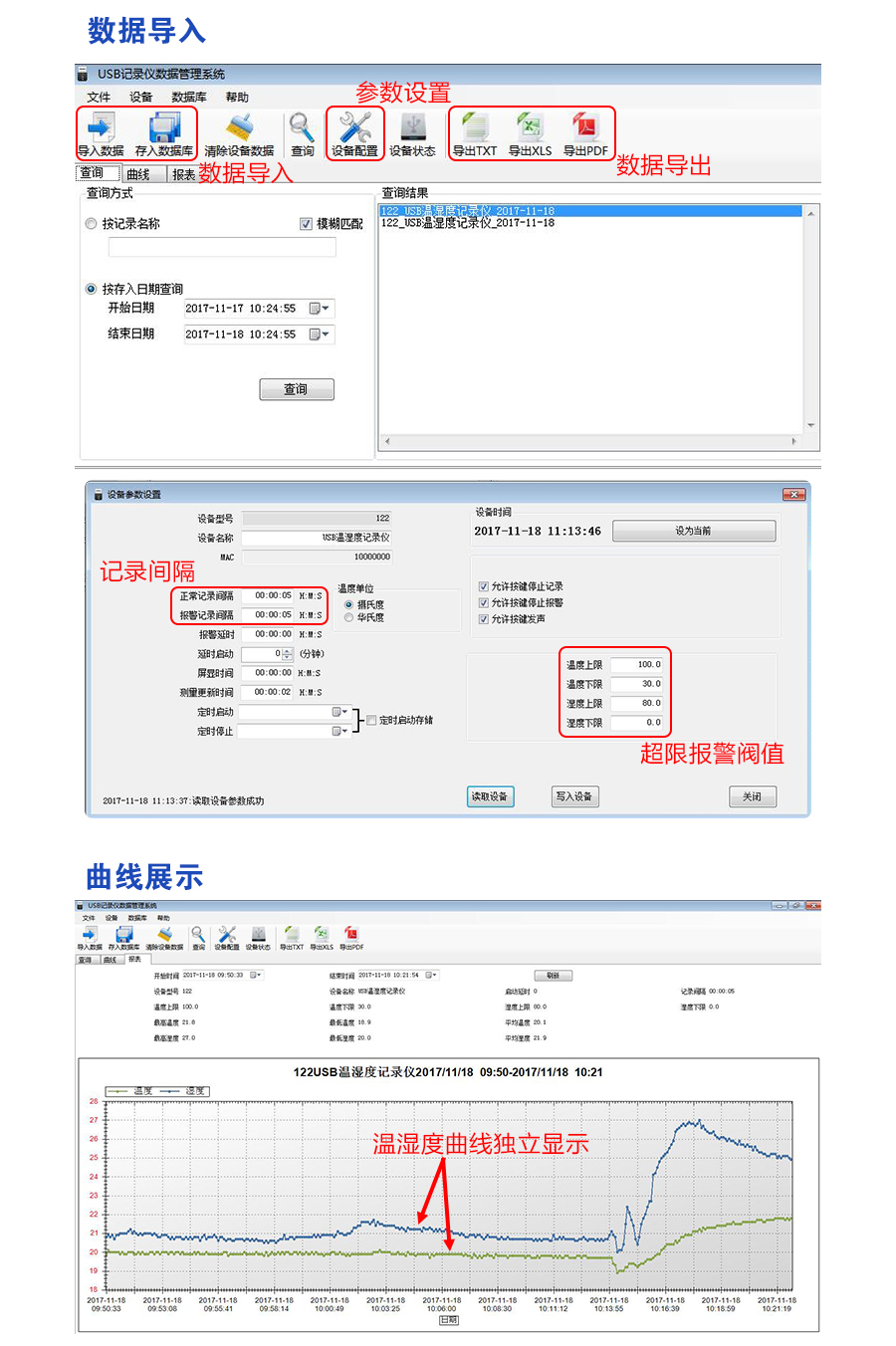Click the 刷新 button in the lower chart window
The image size is (896, 1346).
554,976
